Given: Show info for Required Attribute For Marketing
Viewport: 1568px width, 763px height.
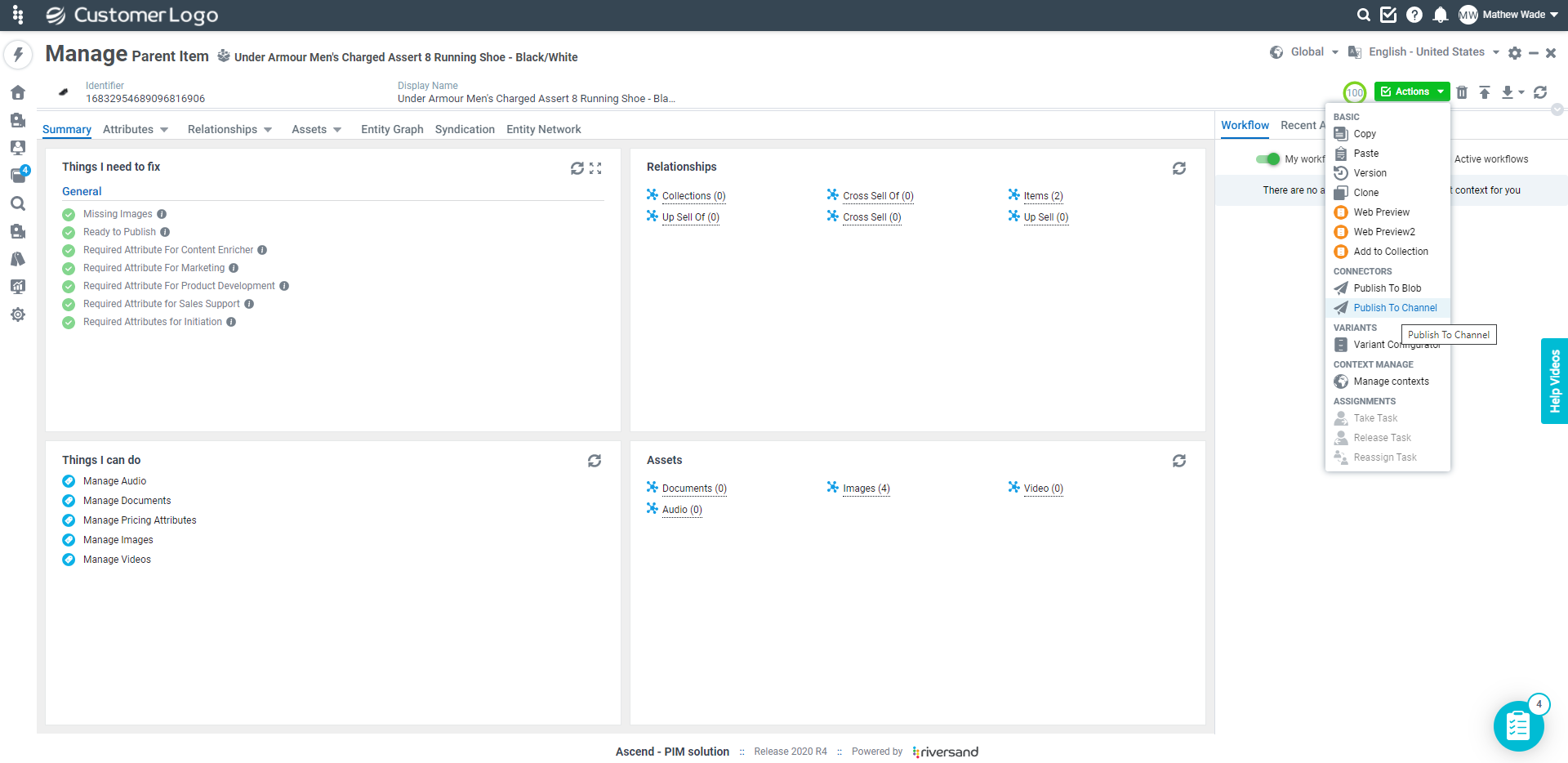Looking at the screenshot, I should pos(234,268).
